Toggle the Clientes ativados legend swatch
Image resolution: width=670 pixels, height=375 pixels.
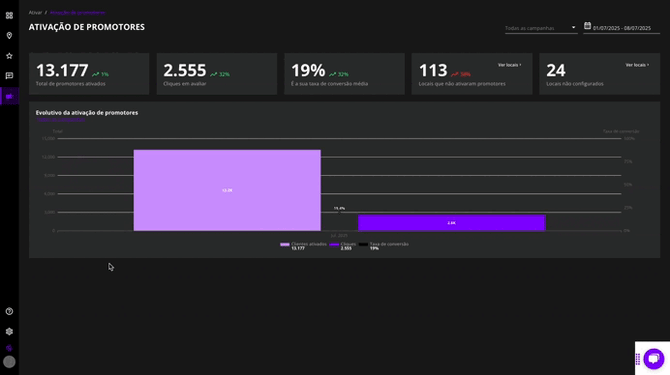click(285, 244)
